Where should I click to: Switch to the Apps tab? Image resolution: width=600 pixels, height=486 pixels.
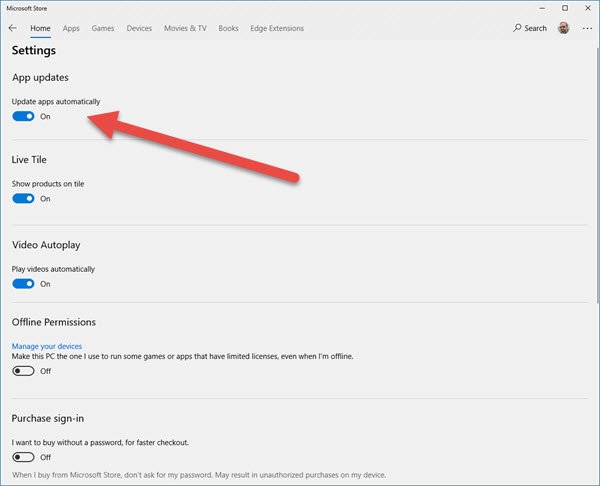coord(71,28)
